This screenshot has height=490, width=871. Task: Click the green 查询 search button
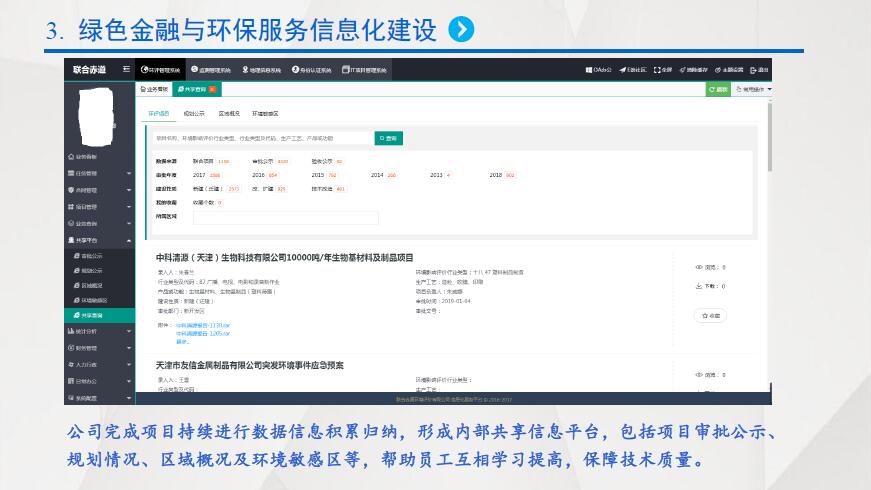(x=388, y=138)
